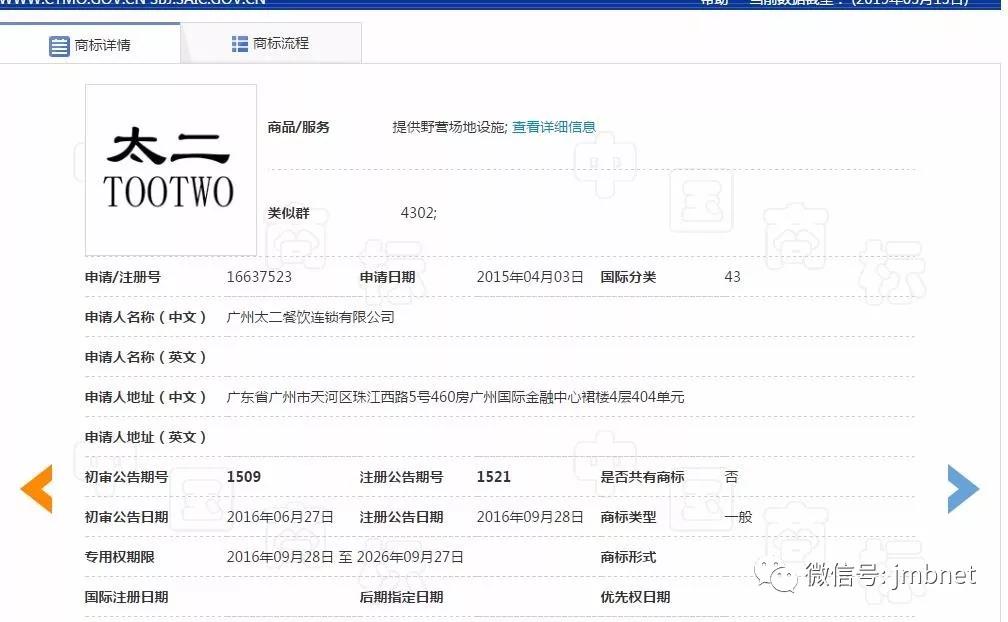1008x622 pixels.
Task: Click the 申请日期 label
Action: click(387, 278)
